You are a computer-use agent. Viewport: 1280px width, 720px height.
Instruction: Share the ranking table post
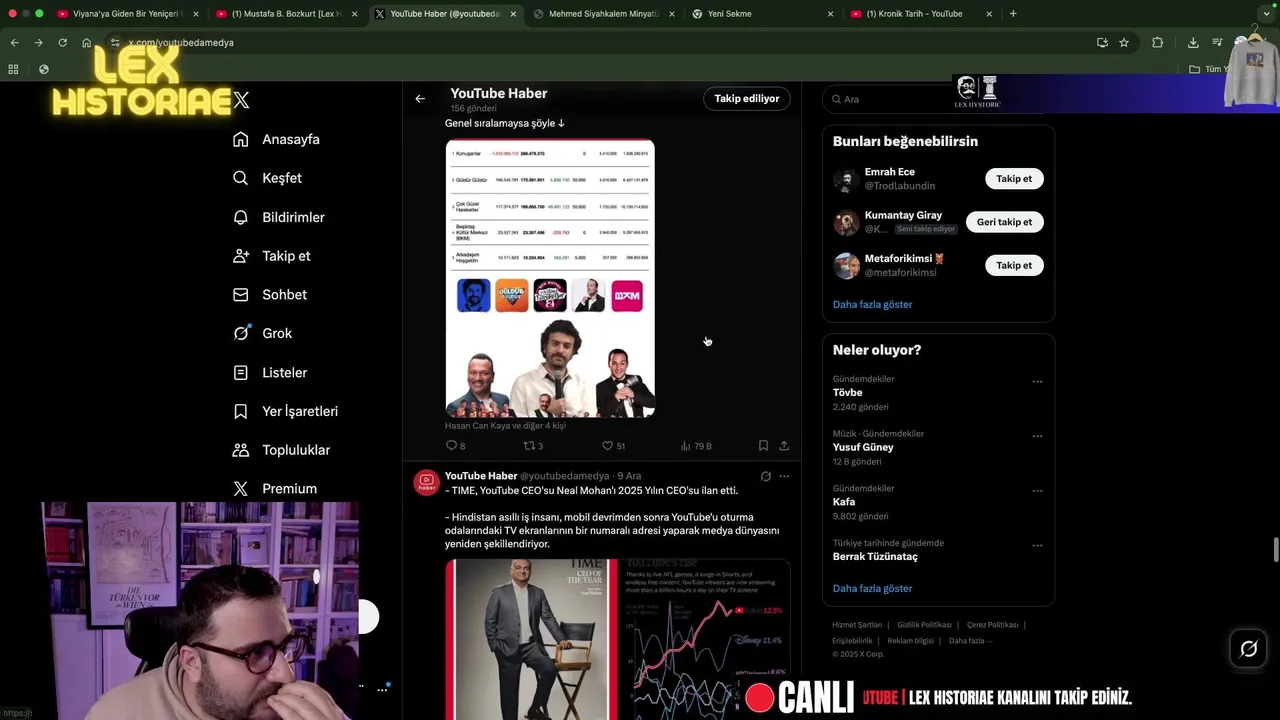[784, 445]
